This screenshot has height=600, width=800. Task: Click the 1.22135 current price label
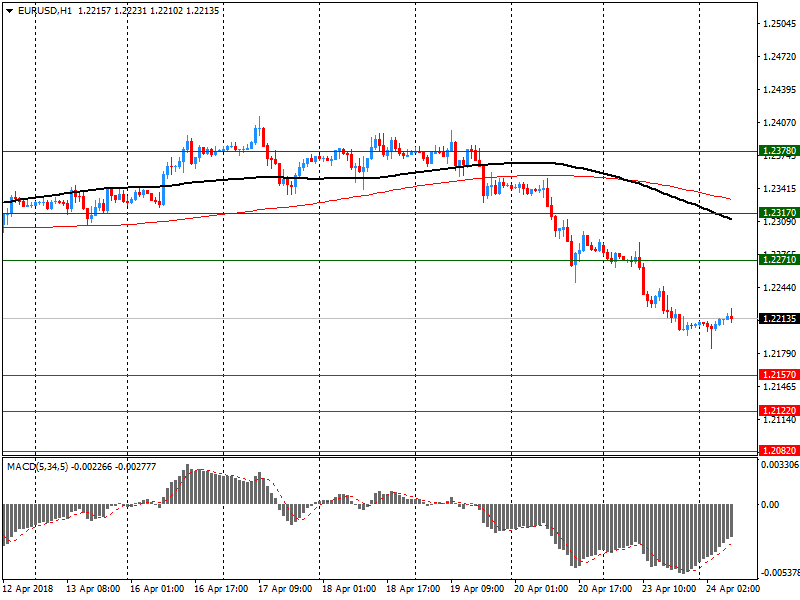[x=779, y=319]
